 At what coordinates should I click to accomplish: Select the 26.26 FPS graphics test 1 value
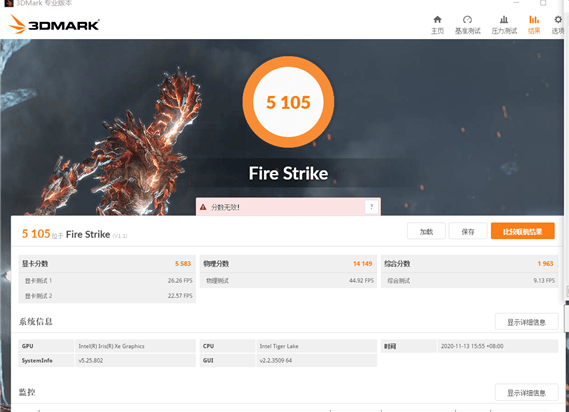point(180,281)
